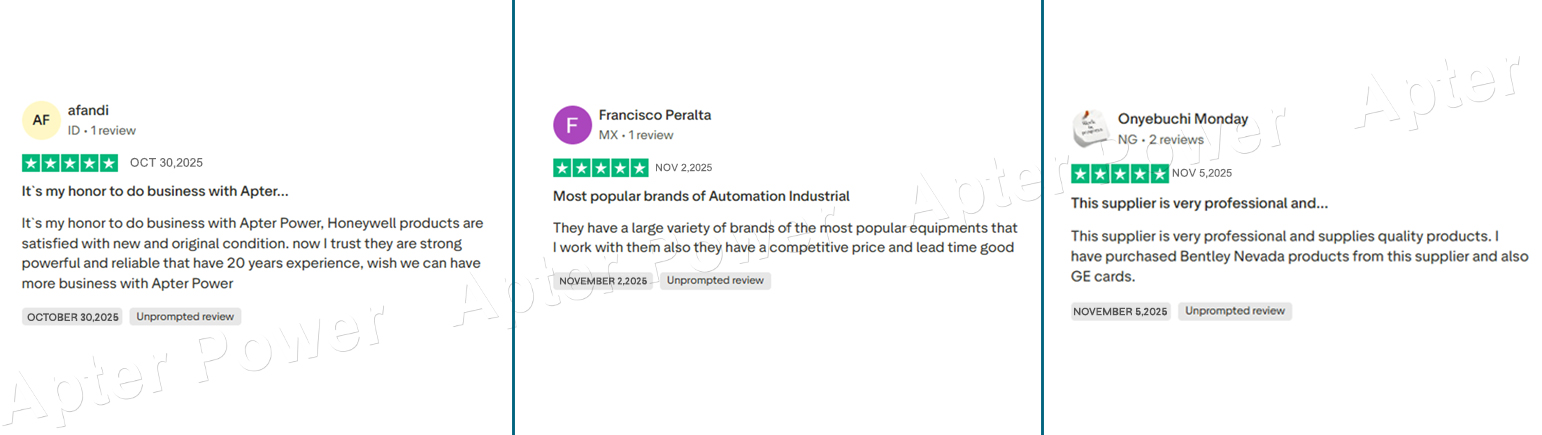Click afandi's AF avatar circle
Image resolution: width=1542 pixels, height=435 pixels.
point(41,120)
